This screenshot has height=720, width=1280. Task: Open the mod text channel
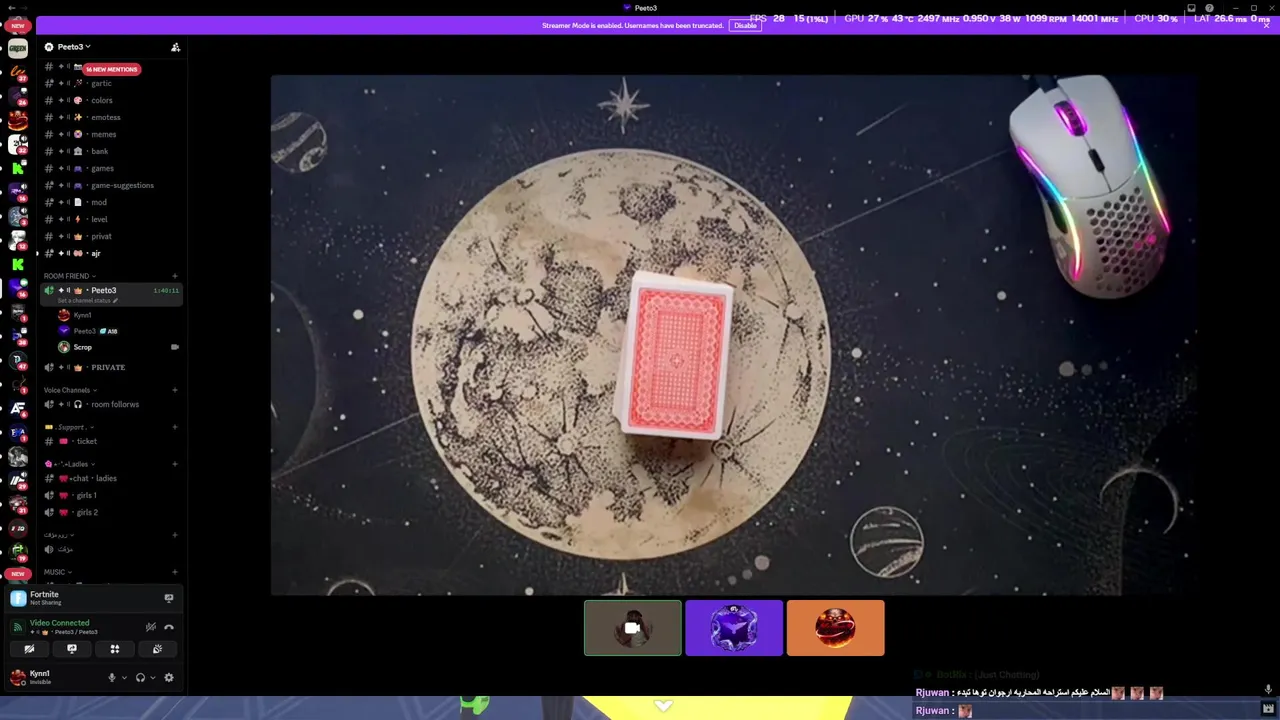[110, 202]
